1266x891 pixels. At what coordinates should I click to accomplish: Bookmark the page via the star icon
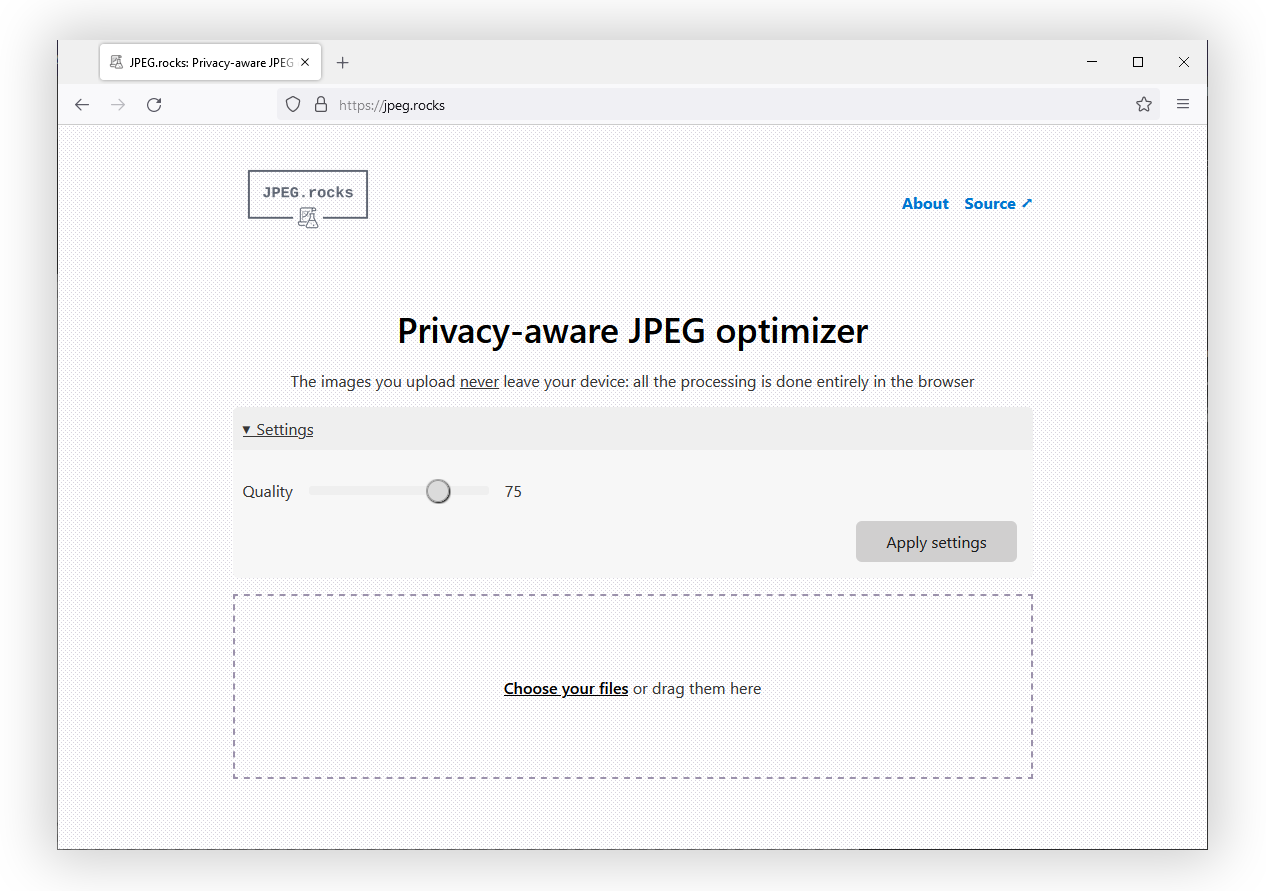tap(1143, 104)
